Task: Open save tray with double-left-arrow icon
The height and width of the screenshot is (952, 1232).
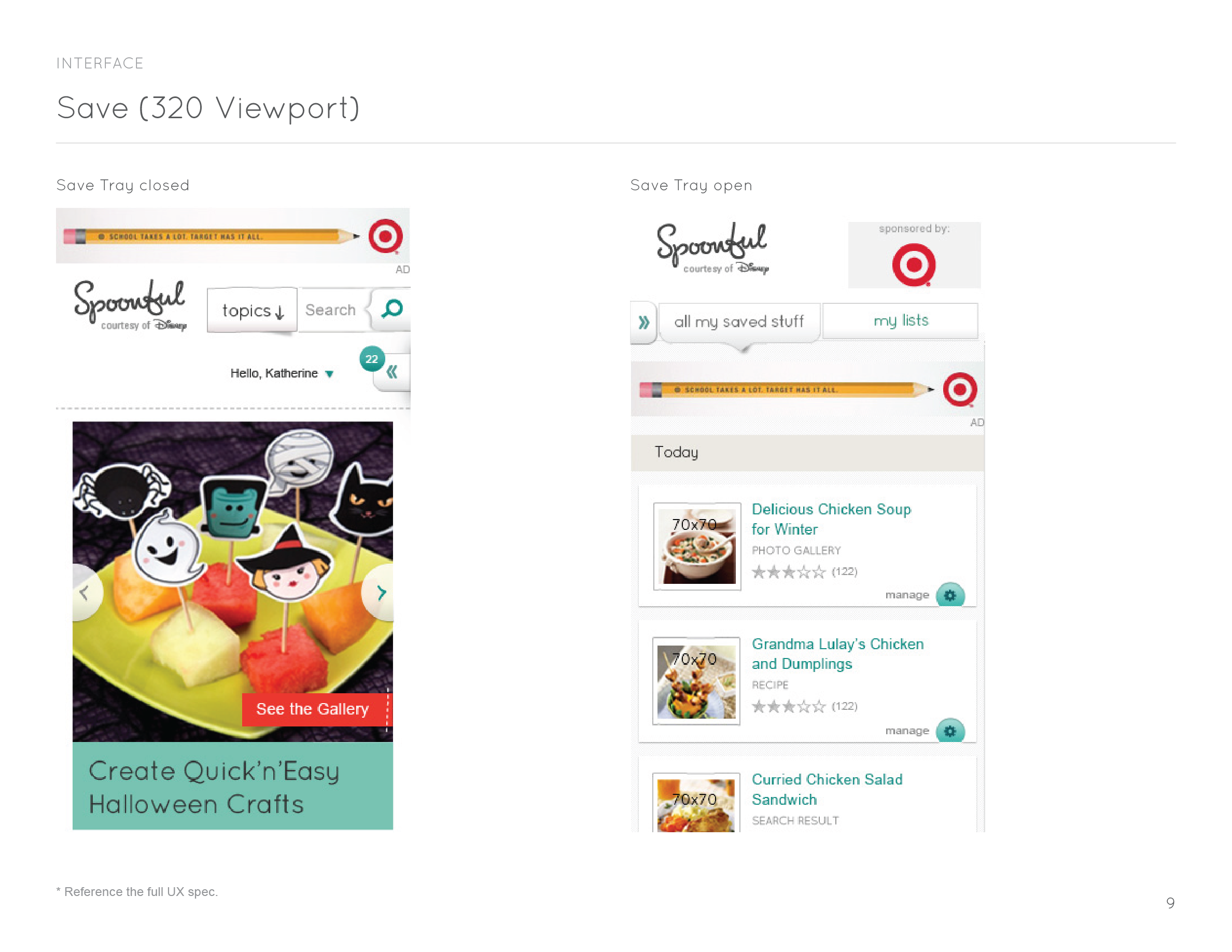Action: [x=393, y=372]
